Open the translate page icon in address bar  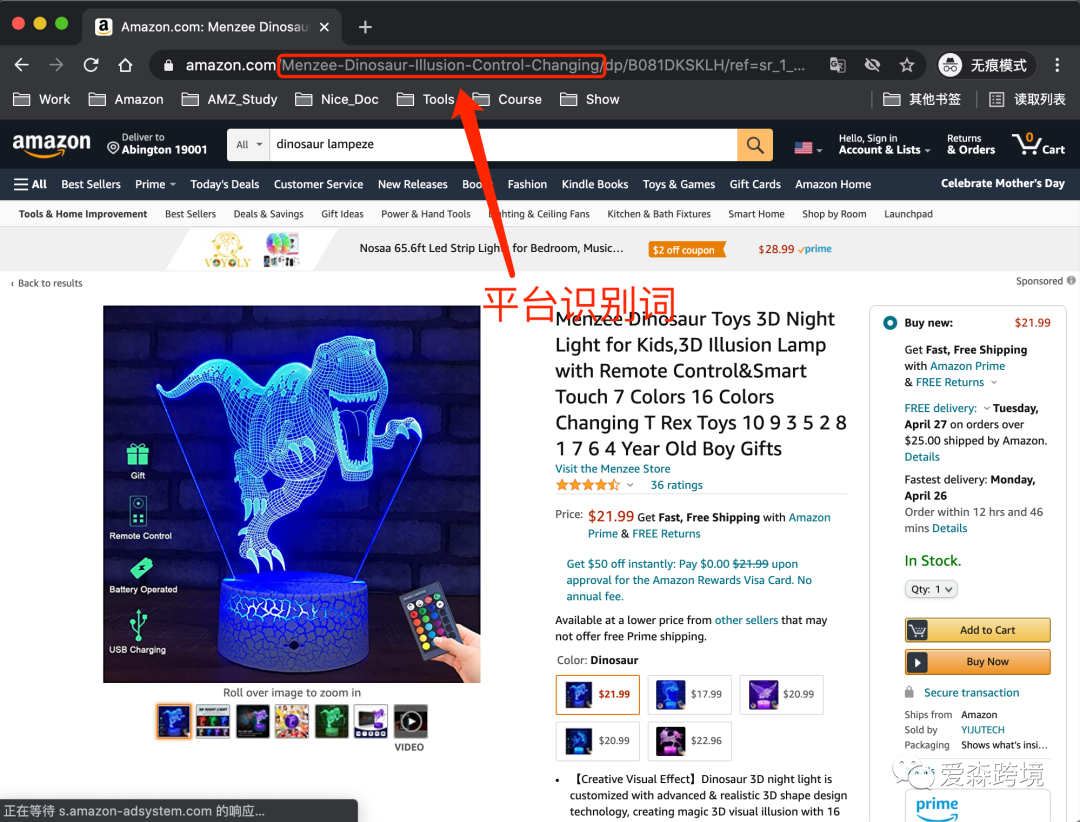tap(838, 65)
